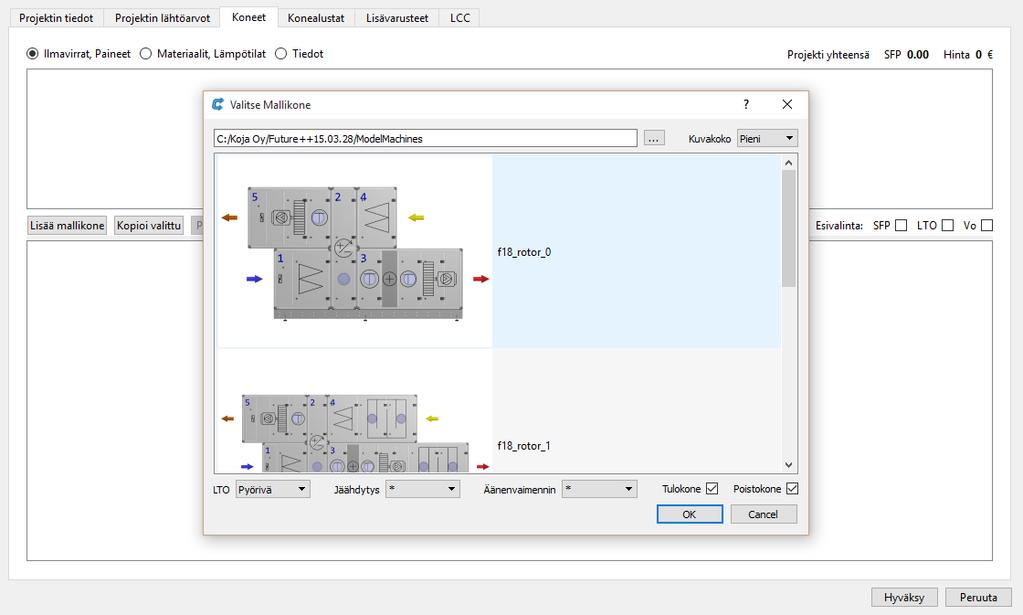Click the Valitse Mallikone dialog app icon
This screenshot has width=1023, height=615.
(x=218, y=104)
